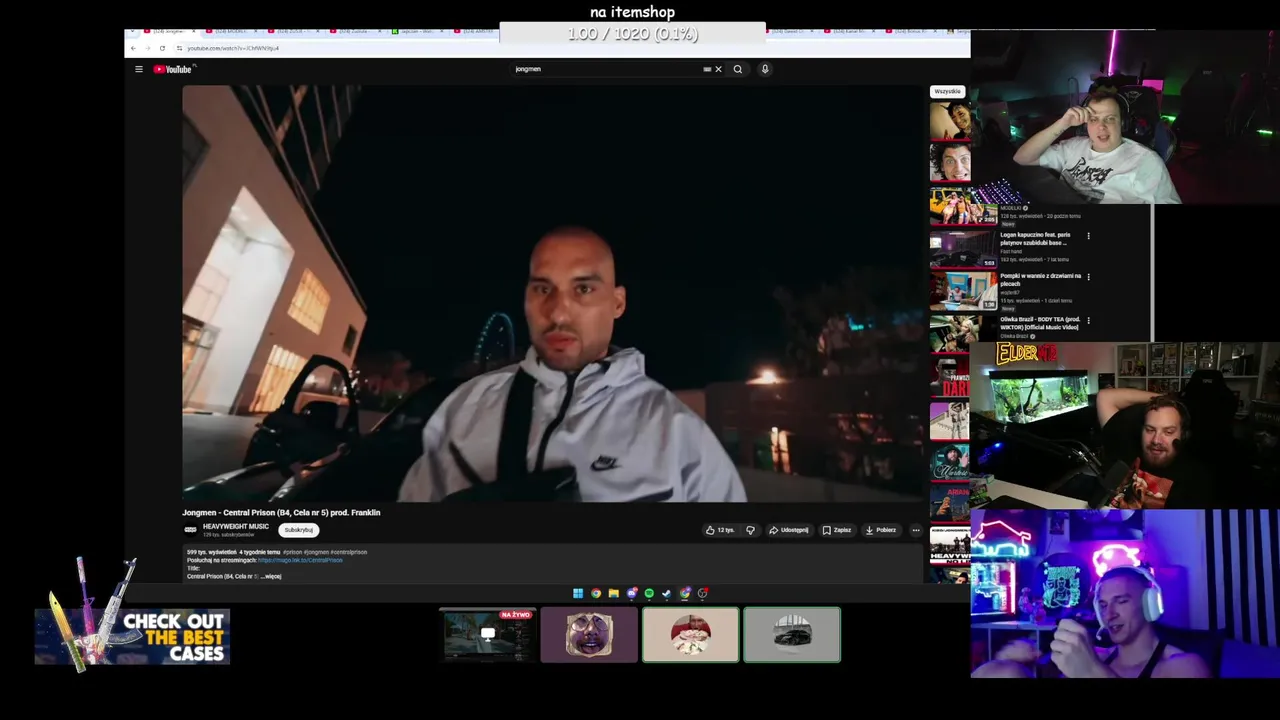Open Chrome from the taskbar
Viewport: 1280px width, 720px height.
tap(596, 593)
